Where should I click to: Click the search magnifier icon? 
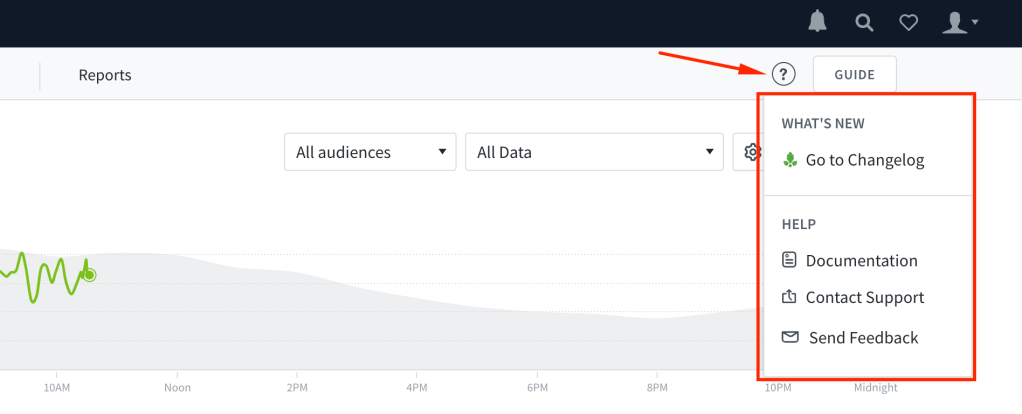(x=864, y=23)
